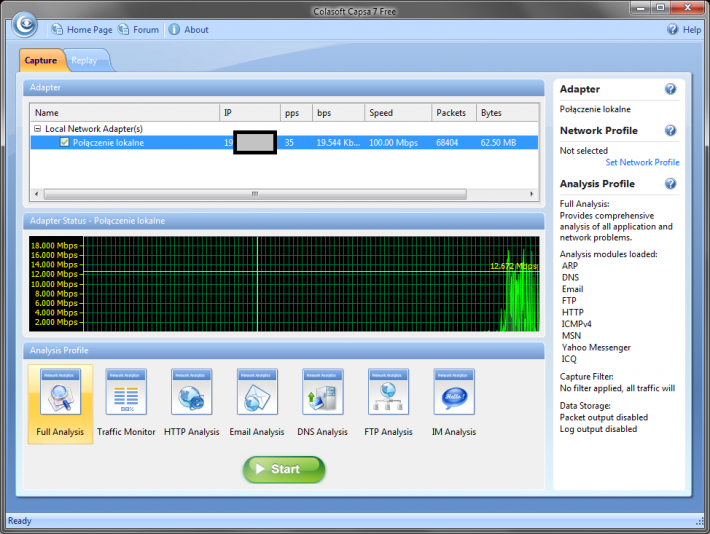Click the green Start button
Image resolution: width=710 pixels, height=534 pixels.
click(284, 469)
